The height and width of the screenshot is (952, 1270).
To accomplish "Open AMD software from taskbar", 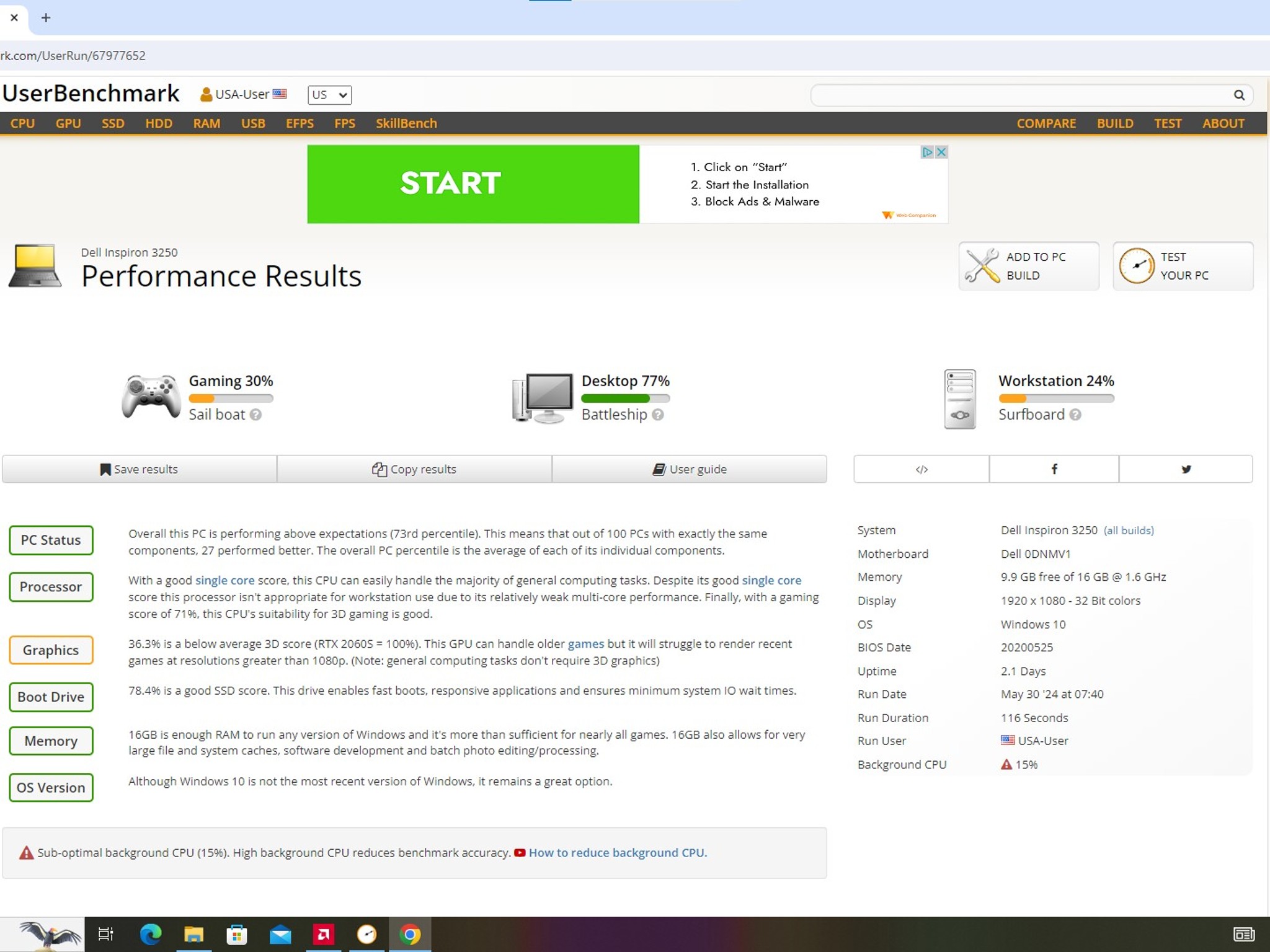I will click(323, 934).
